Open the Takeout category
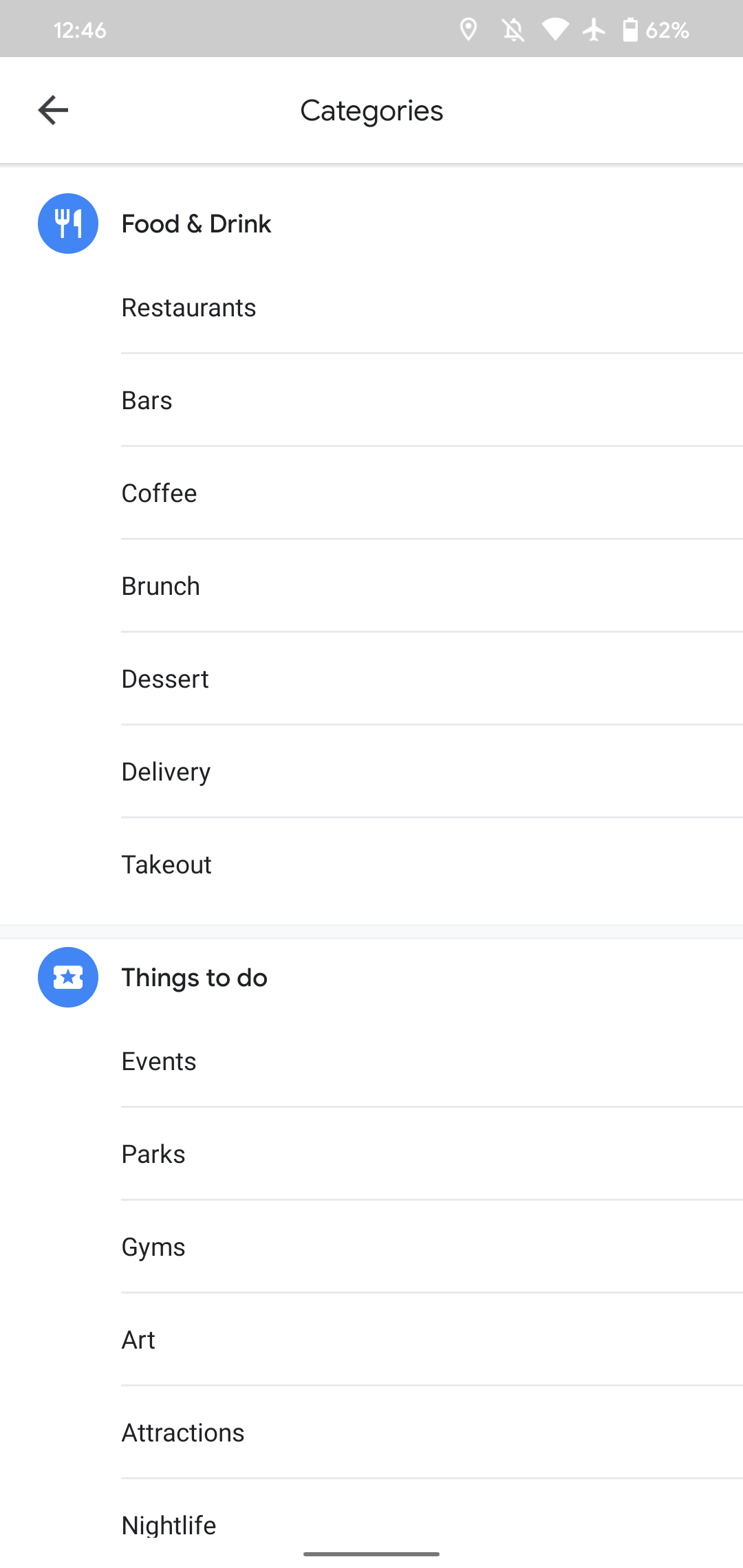The width and height of the screenshot is (743, 1568). [x=166, y=864]
